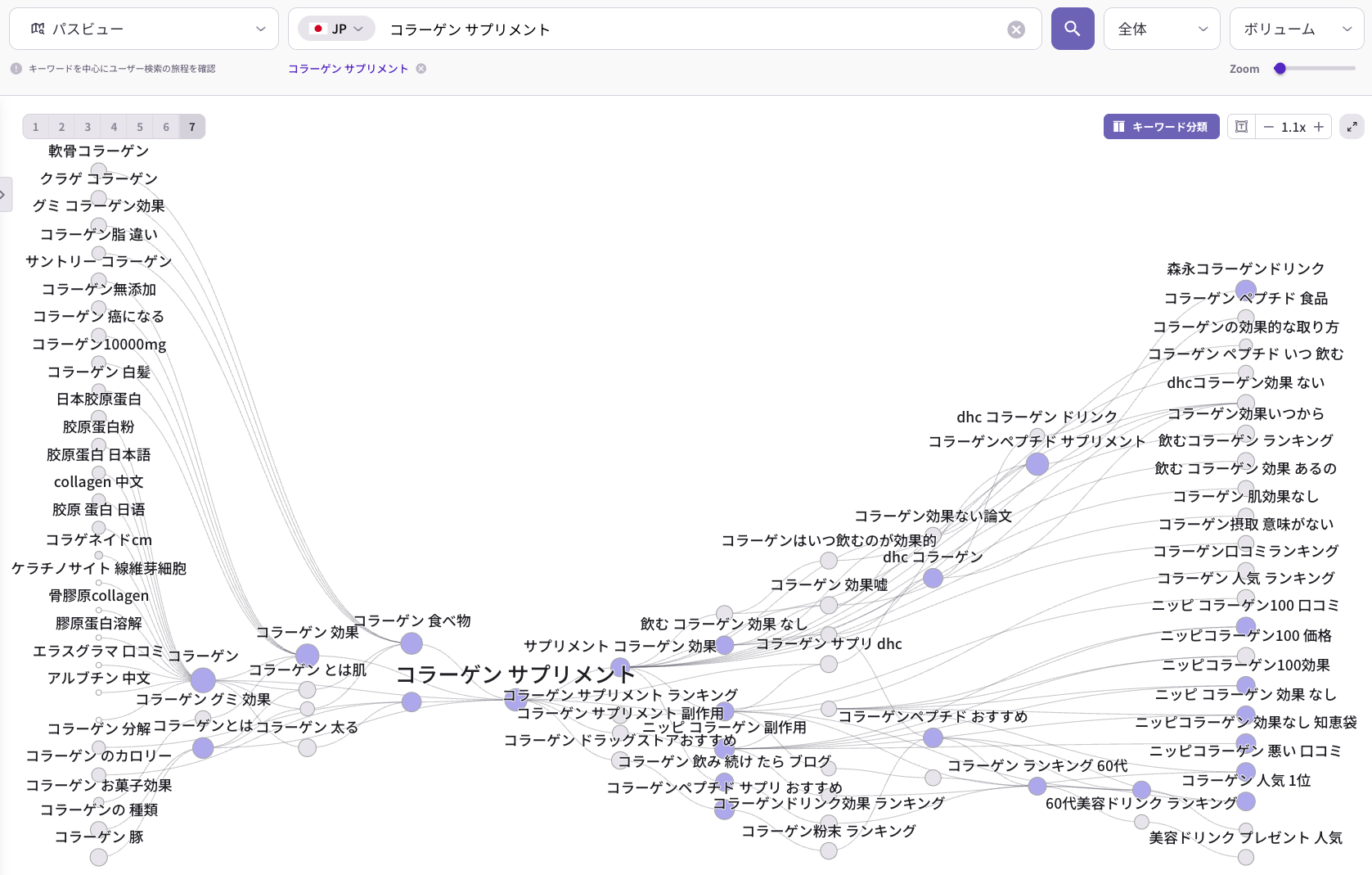Click the コラーゲン10000mg keyword label
Screen dimensions: 1372x875
99,345
